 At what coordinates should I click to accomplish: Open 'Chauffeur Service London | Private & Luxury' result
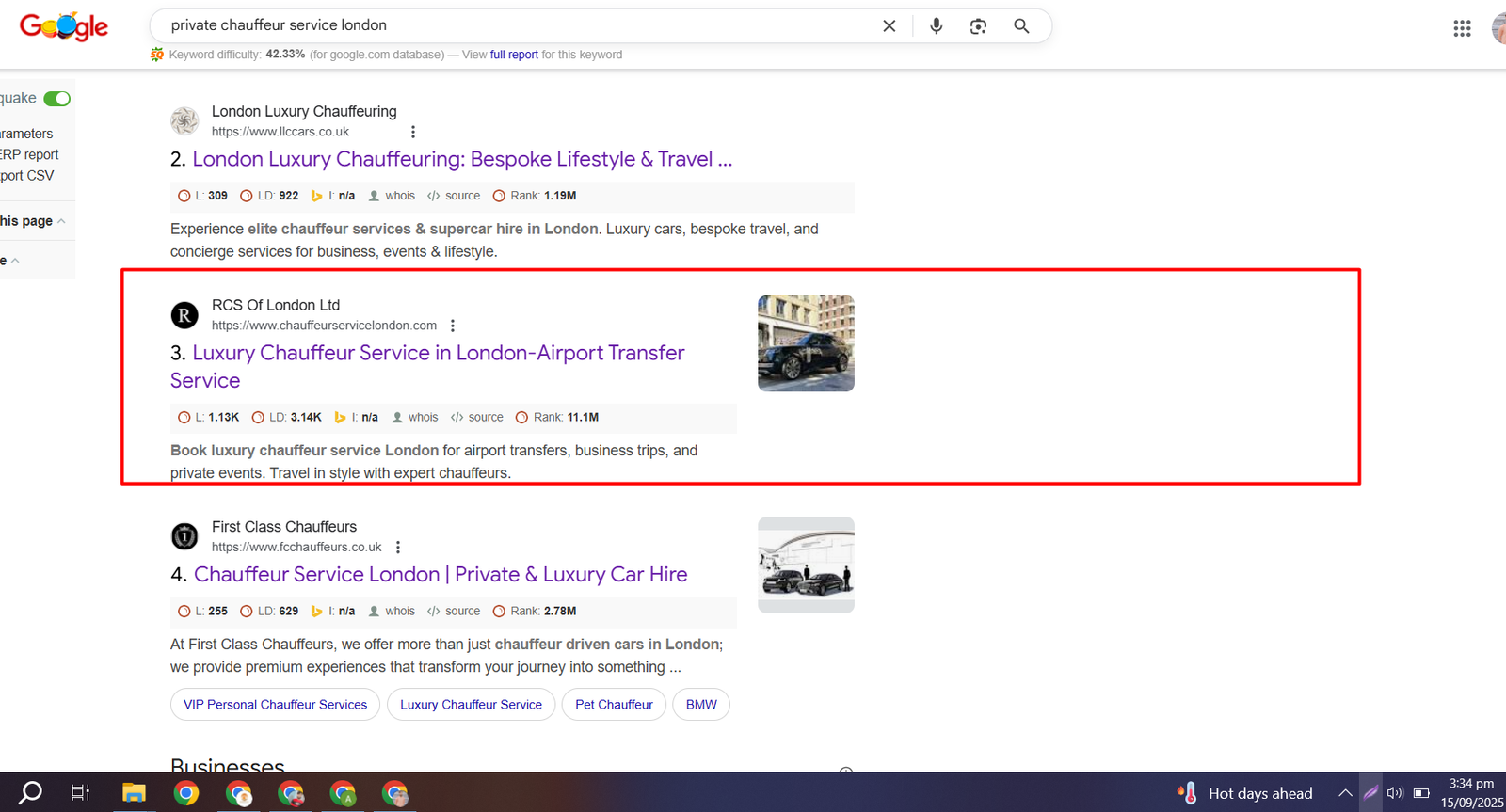[x=441, y=575]
